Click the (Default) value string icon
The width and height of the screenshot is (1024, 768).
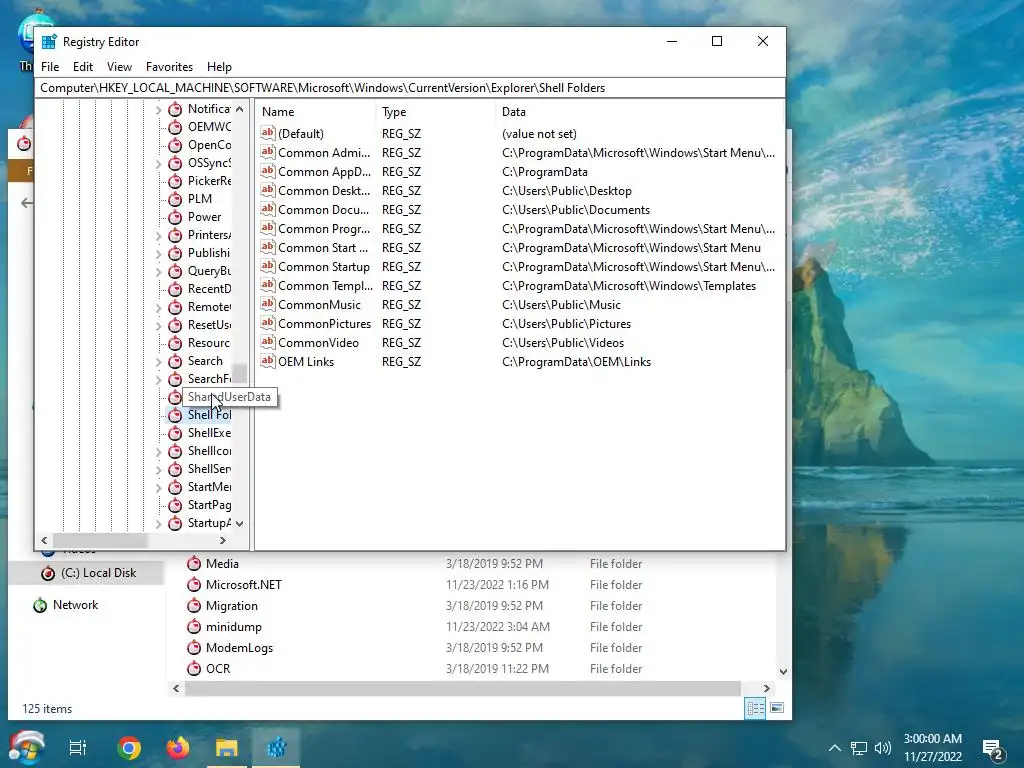tap(267, 133)
